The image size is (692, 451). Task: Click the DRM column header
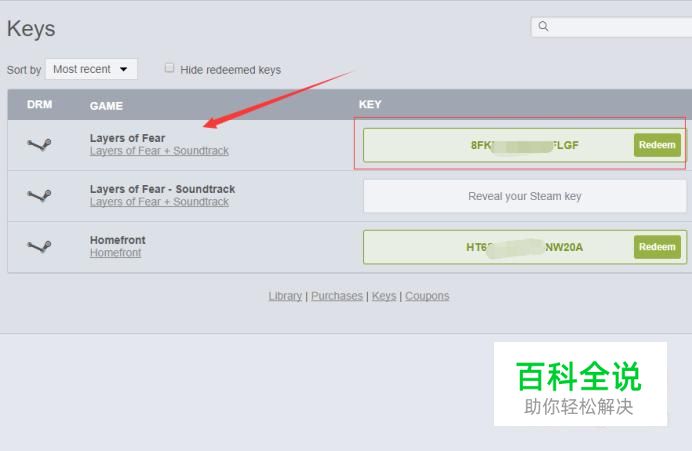tap(39, 105)
